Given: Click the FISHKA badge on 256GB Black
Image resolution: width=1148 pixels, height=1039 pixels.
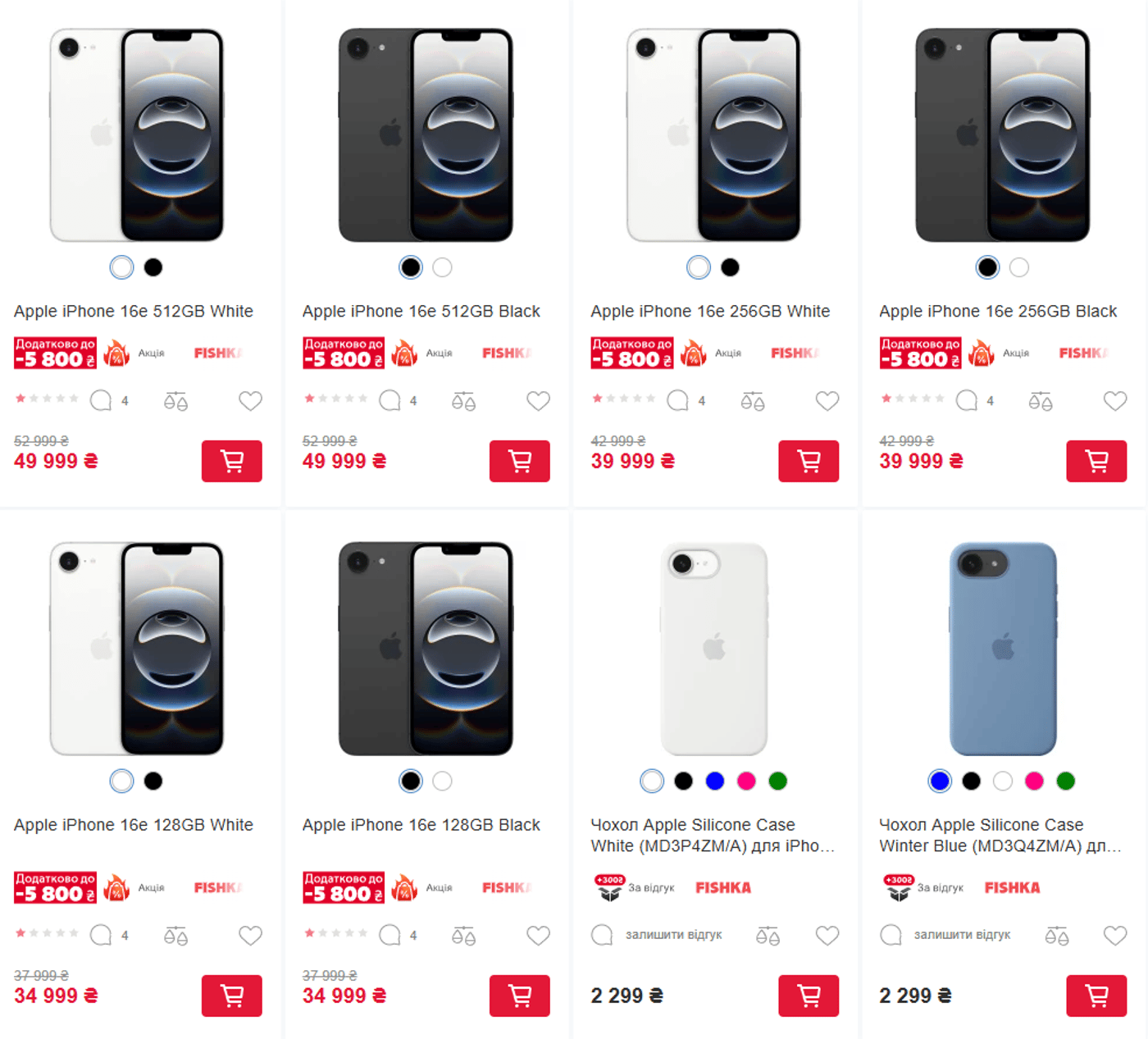Looking at the screenshot, I should click(x=1084, y=353).
